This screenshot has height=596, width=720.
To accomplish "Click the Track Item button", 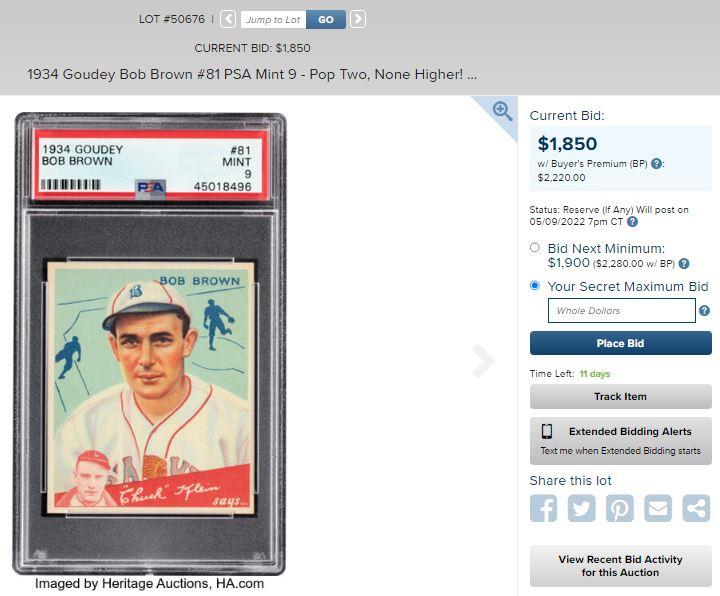I will (621, 396).
